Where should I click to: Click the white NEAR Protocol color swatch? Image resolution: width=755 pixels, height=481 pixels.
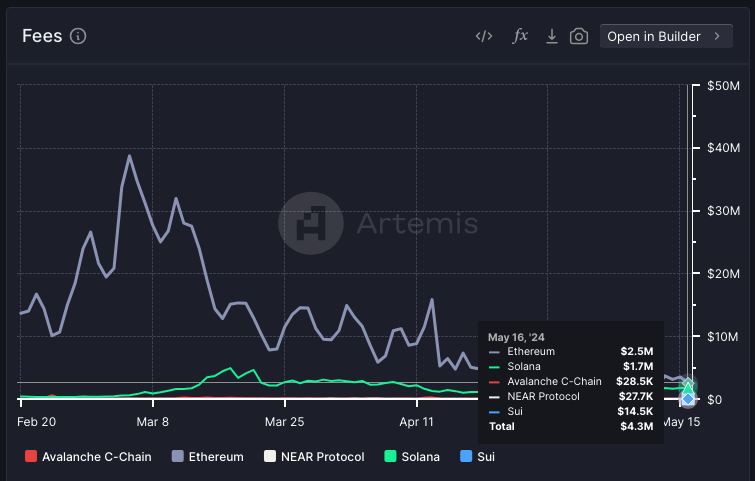(270, 456)
